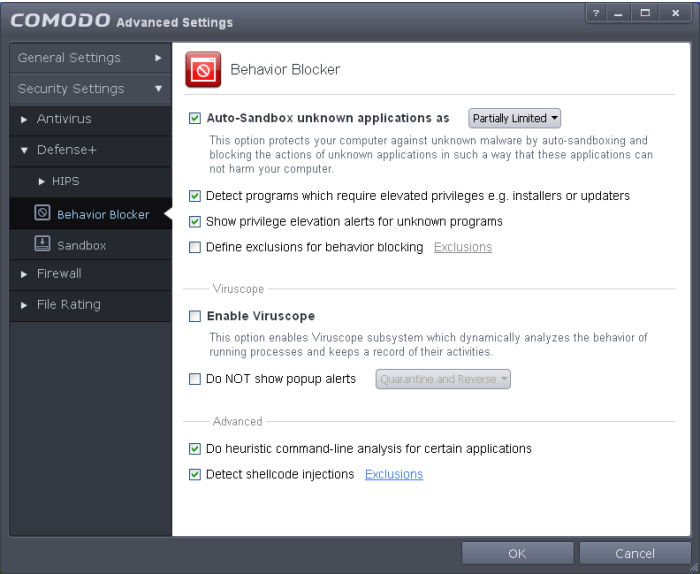This screenshot has width=700, height=574.
Task: Enable Viruscope checkbox
Action: (195, 316)
